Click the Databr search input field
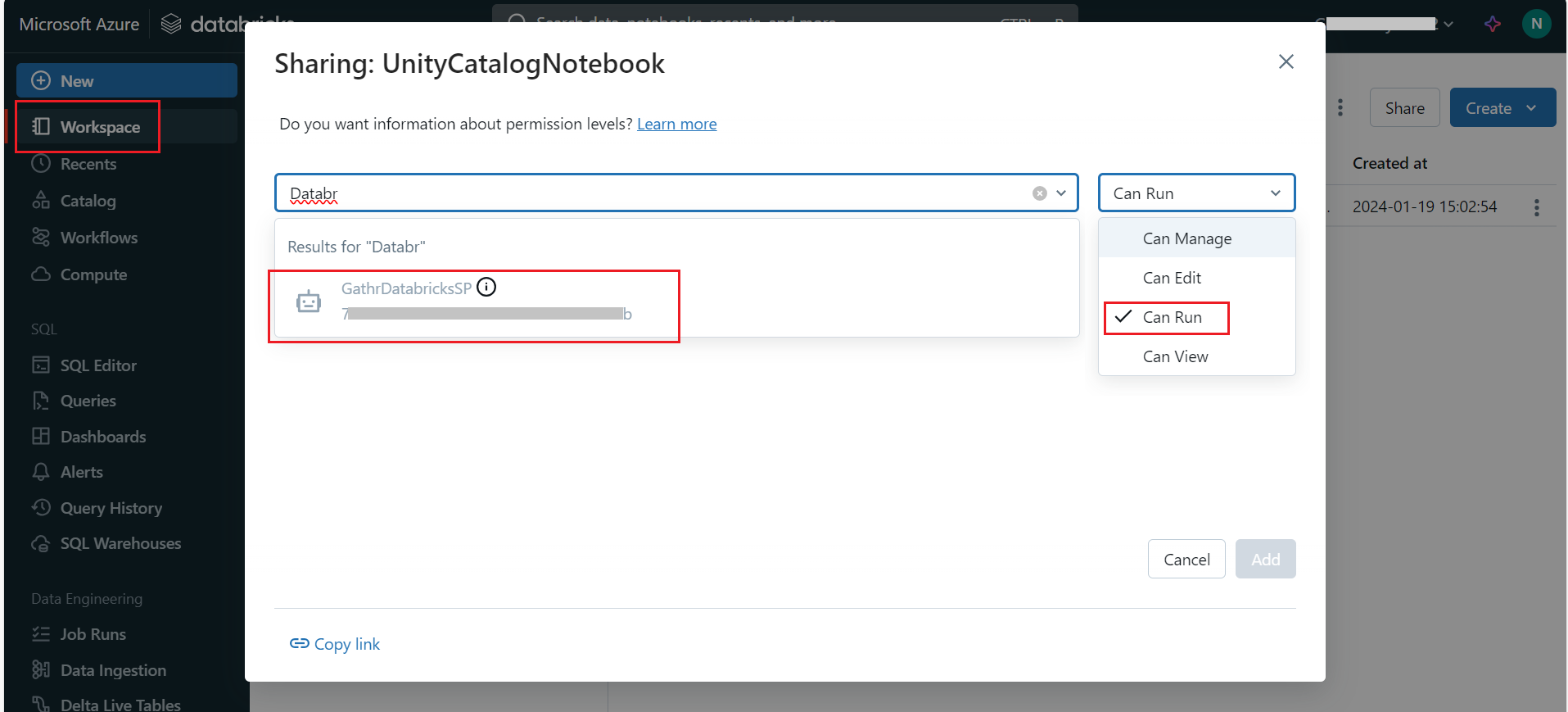Image resolution: width=1568 pixels, height=712 pixels. point(655,193)
